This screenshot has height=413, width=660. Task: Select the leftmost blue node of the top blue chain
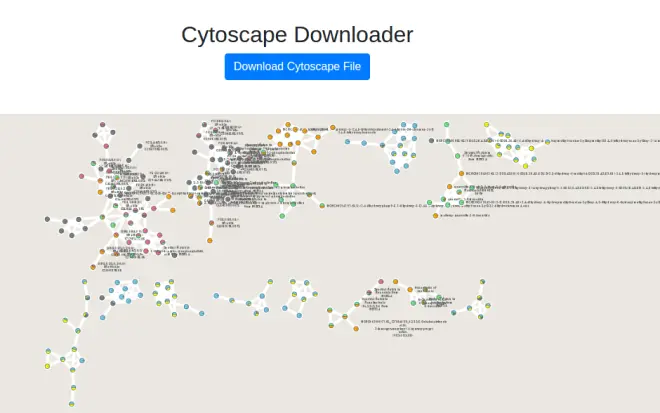pos(347,142)
